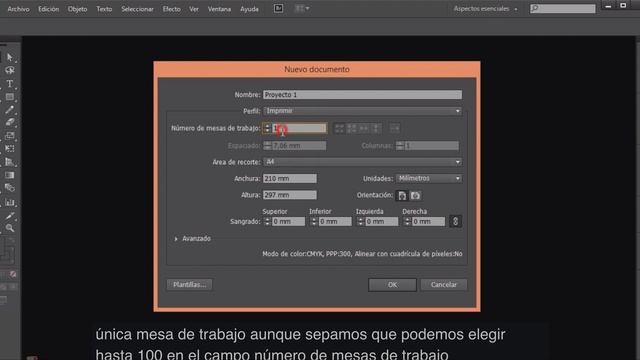Viewport: 640px width, 360px height.
Task: Select the Zoom magnifier tool
Action: 10,228
